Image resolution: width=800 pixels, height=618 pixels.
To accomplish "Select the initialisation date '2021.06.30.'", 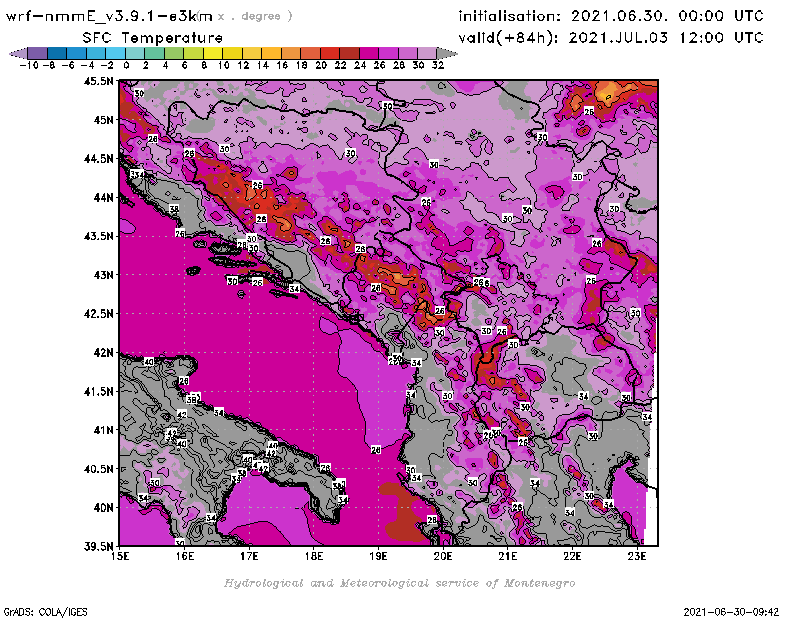I will (618, 16).
